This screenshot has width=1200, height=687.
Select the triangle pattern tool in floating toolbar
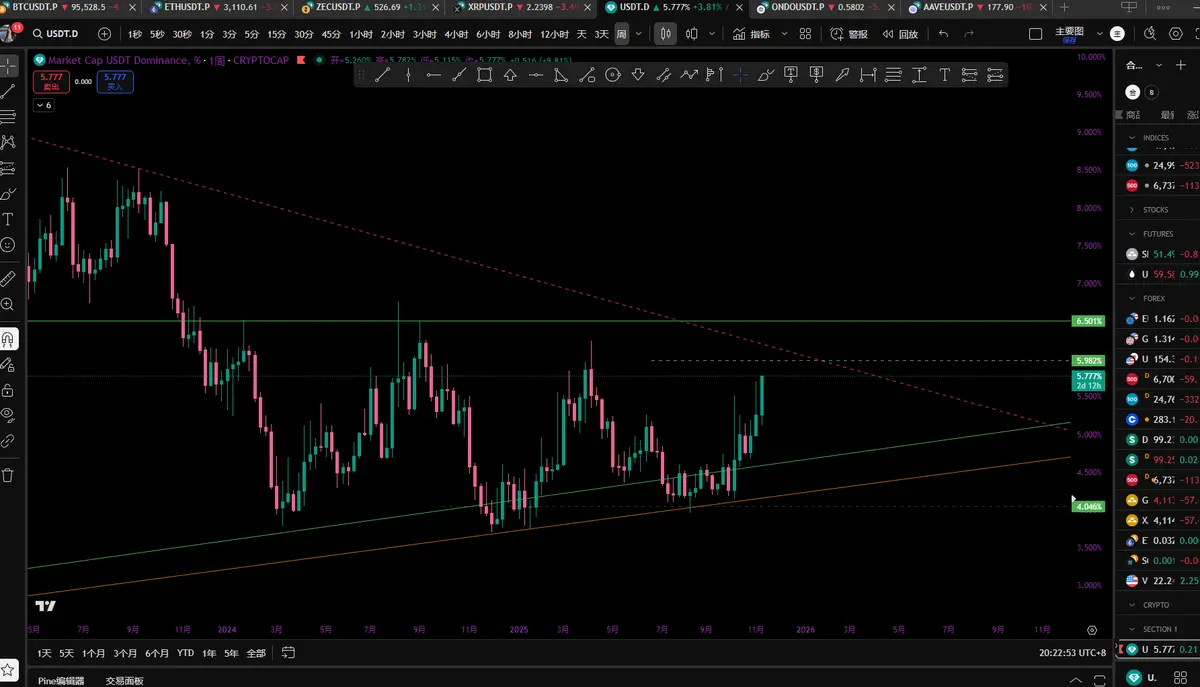[561, 75]
